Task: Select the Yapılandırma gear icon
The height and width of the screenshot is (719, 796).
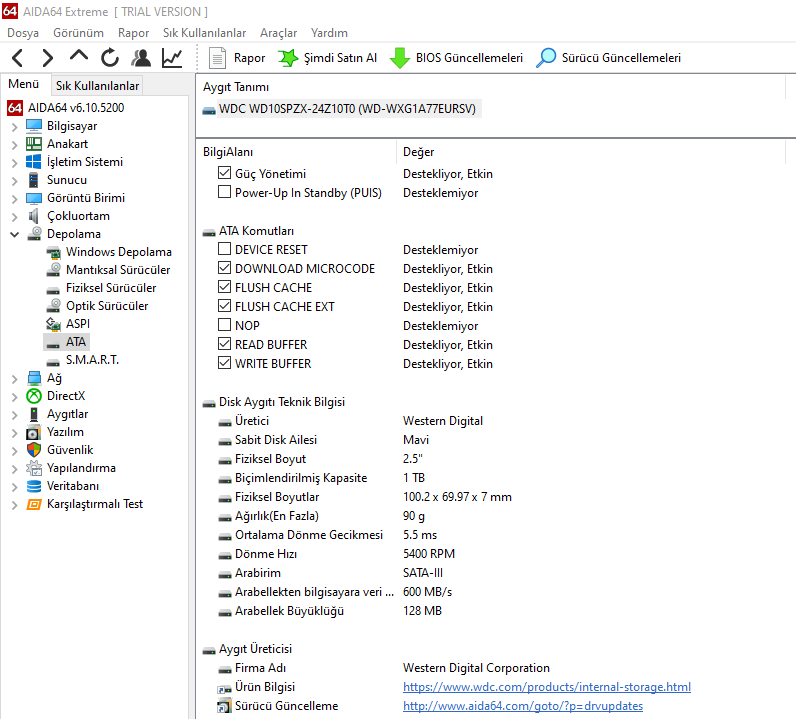Action: [34, 468]
